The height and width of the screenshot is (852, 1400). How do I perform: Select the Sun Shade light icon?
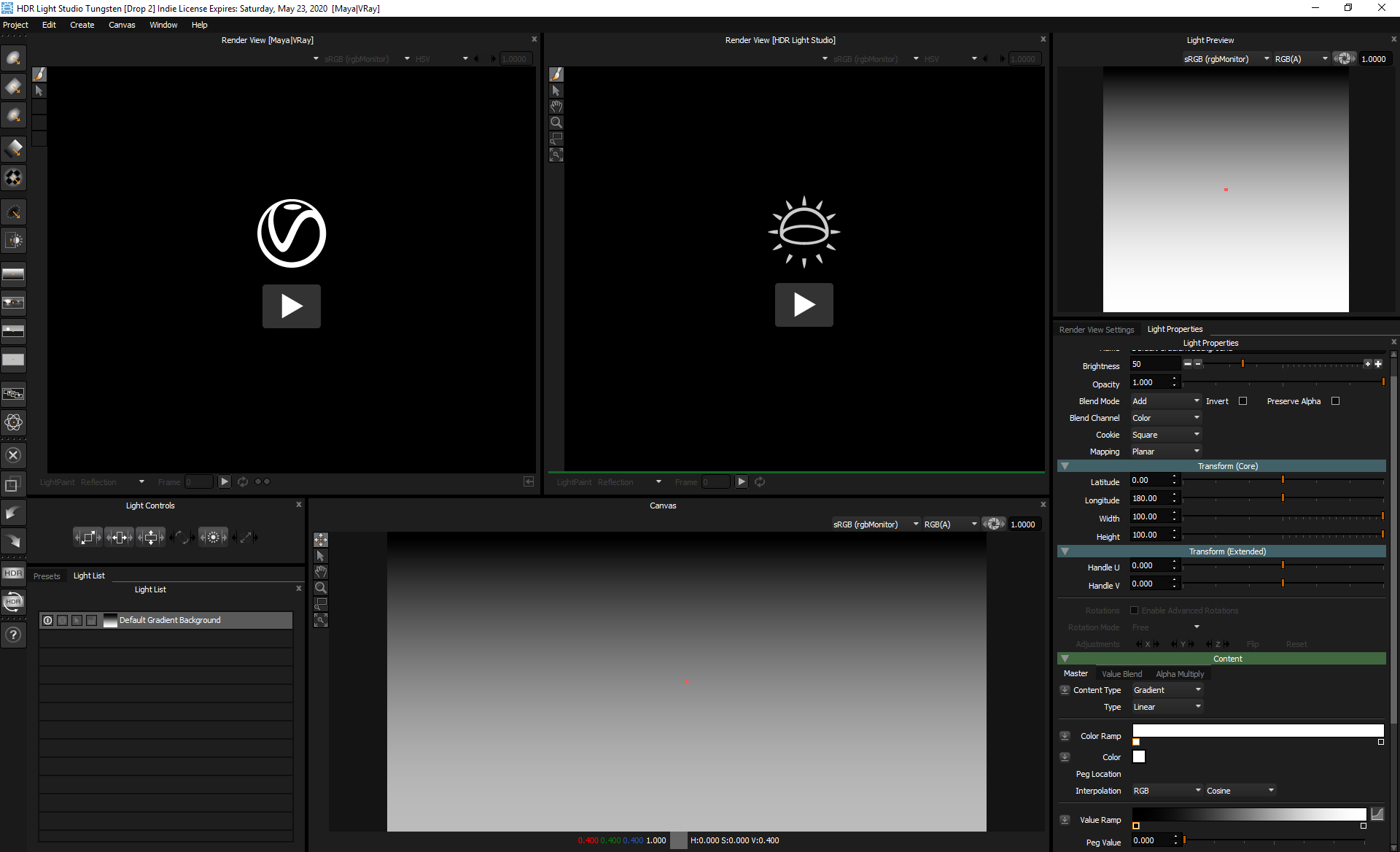coord(13,240)
